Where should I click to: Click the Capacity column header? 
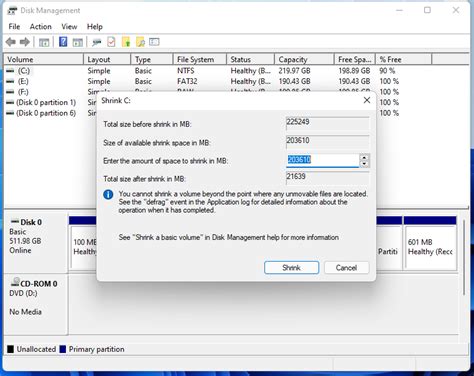(304, 59)
